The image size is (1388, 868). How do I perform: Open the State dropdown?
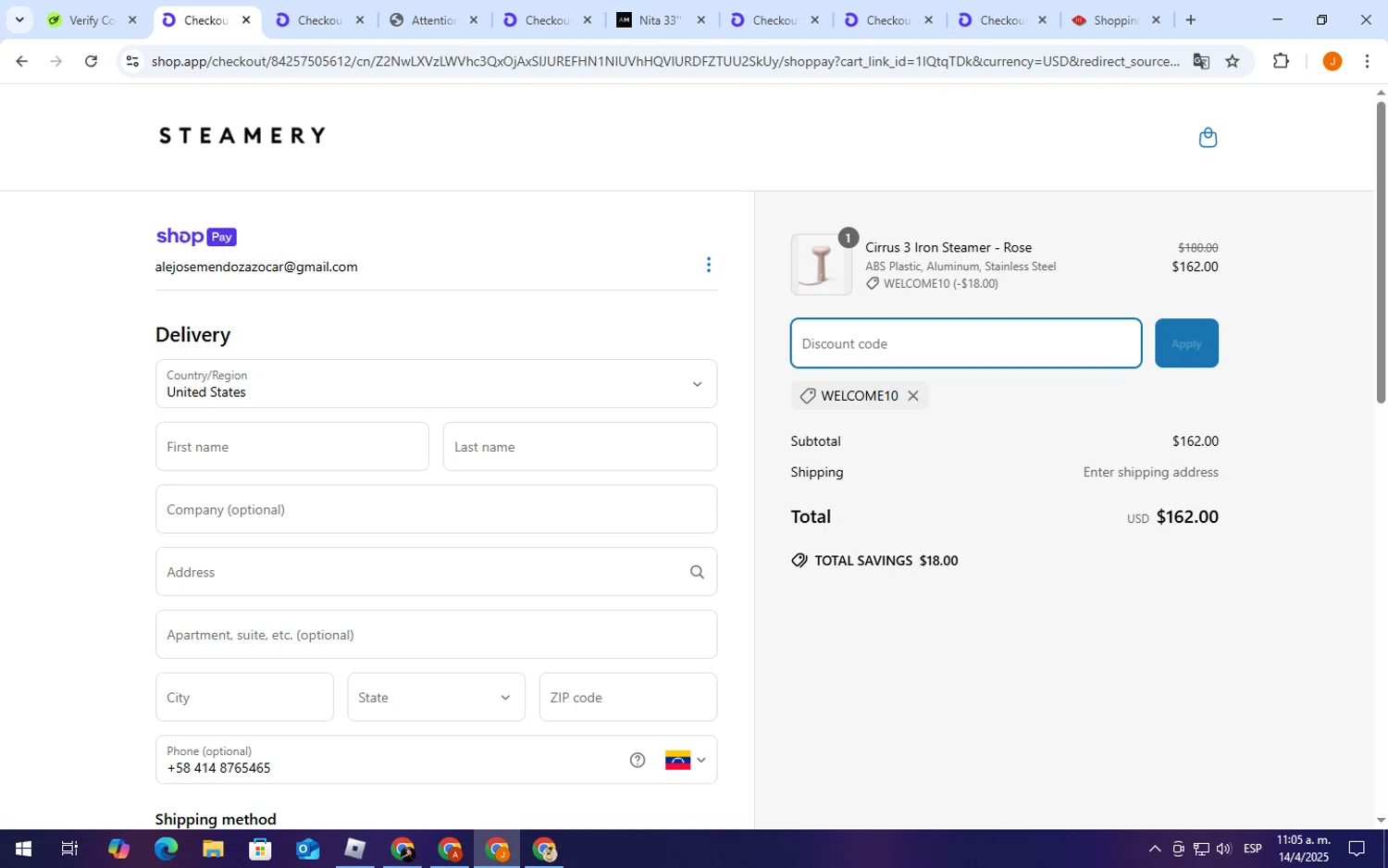[436, 697]
